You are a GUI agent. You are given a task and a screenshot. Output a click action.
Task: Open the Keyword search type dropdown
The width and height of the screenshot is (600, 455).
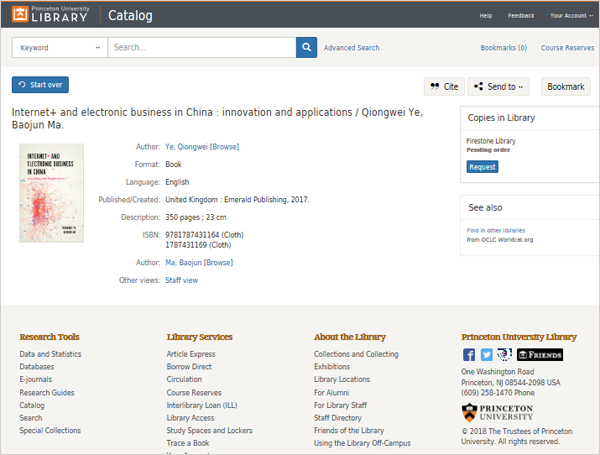(60, 47)
